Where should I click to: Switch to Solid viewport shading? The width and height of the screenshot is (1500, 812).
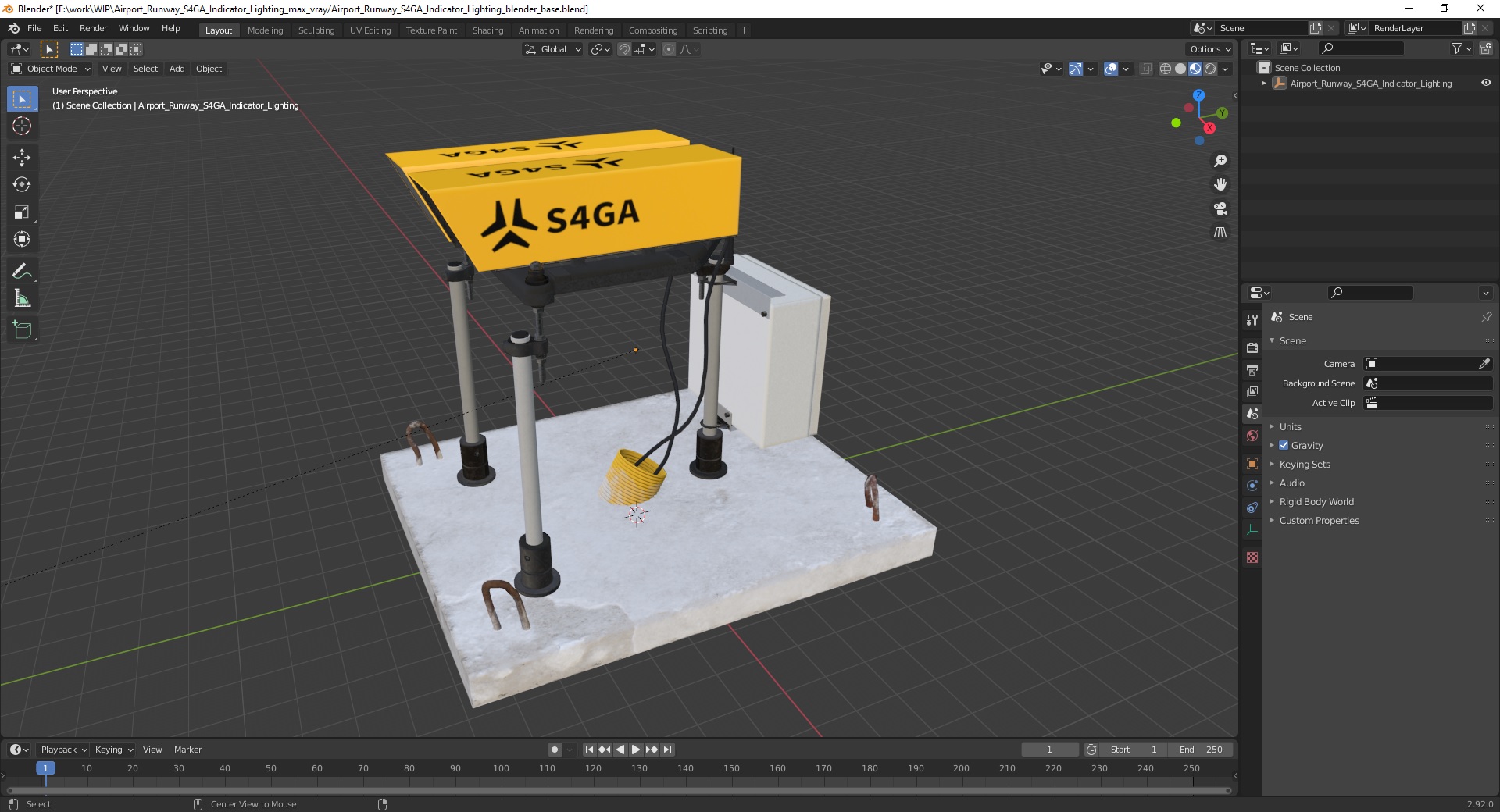pyautogui.click(x=1180, y=69)
